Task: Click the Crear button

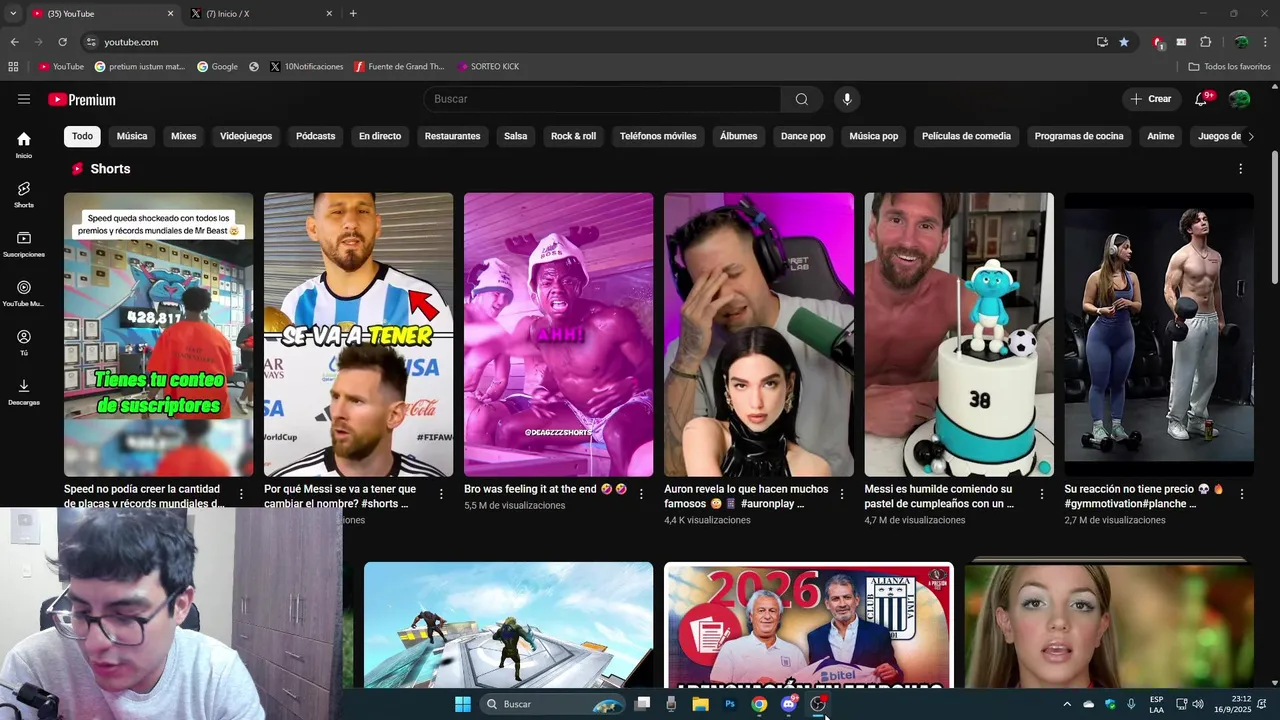Action: click(1151, 99)
